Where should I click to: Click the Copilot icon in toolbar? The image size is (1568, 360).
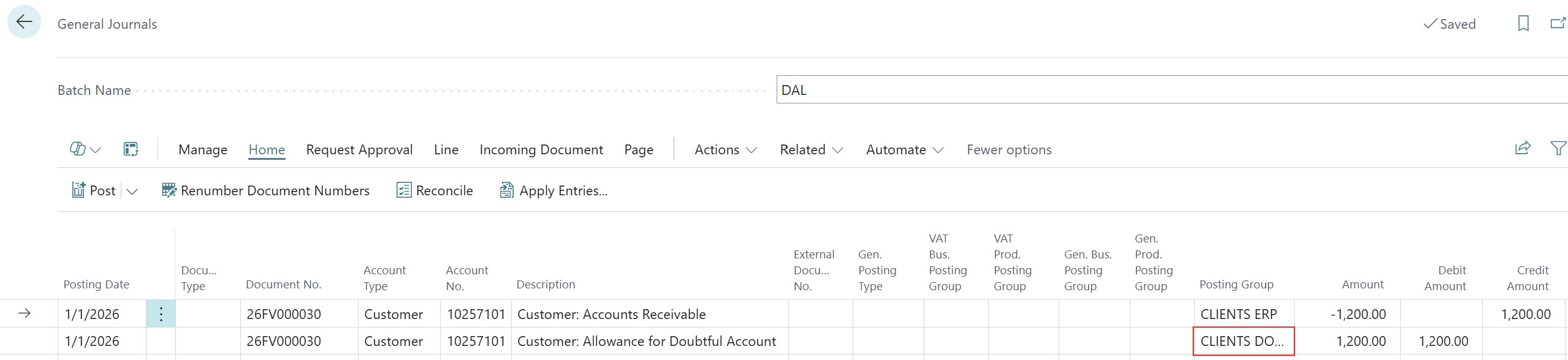pos(78,149)
